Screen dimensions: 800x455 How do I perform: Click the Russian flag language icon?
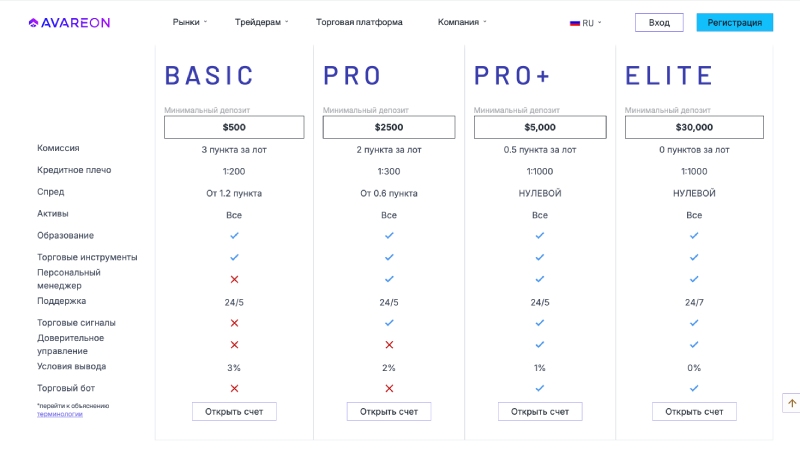(574, 23)
